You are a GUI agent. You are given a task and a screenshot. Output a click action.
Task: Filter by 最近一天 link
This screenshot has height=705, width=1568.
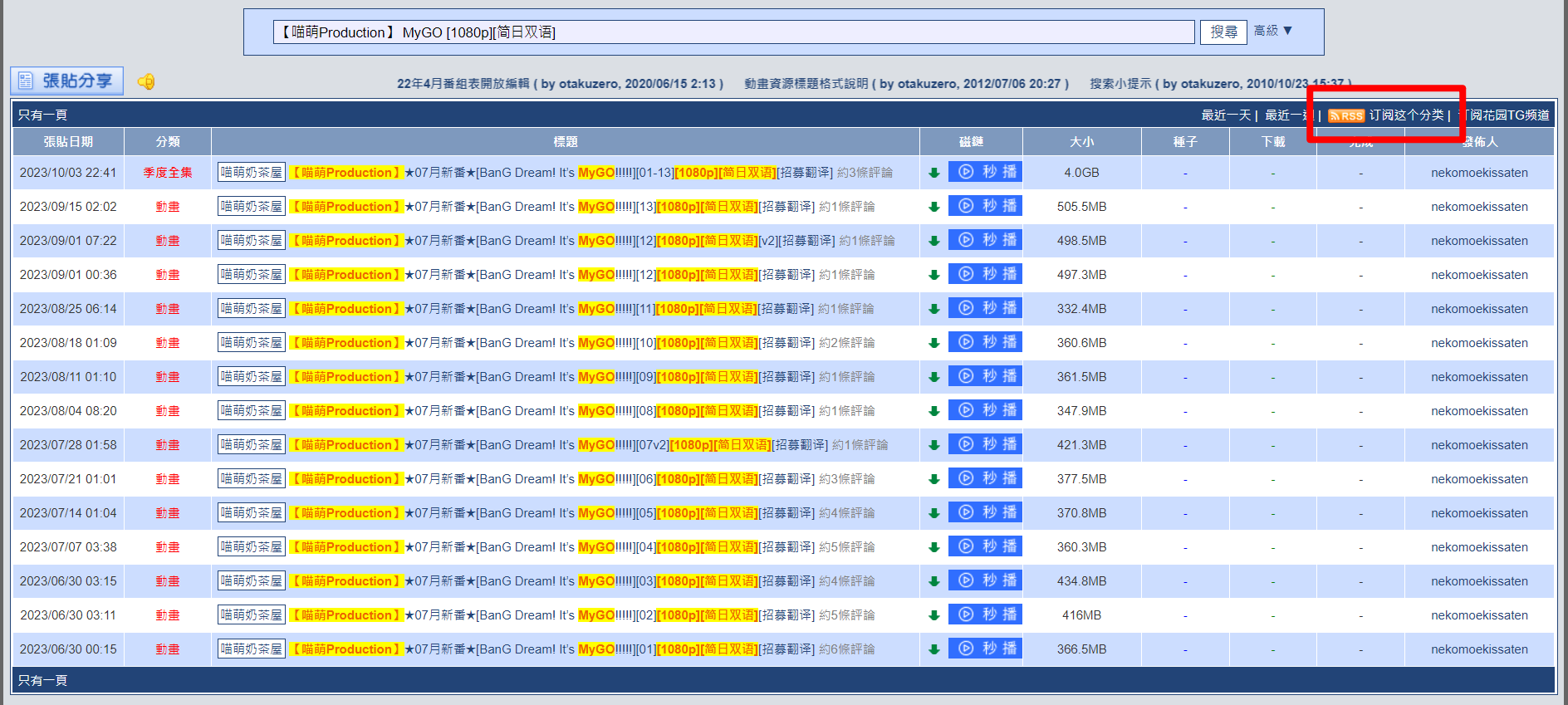1226,115
